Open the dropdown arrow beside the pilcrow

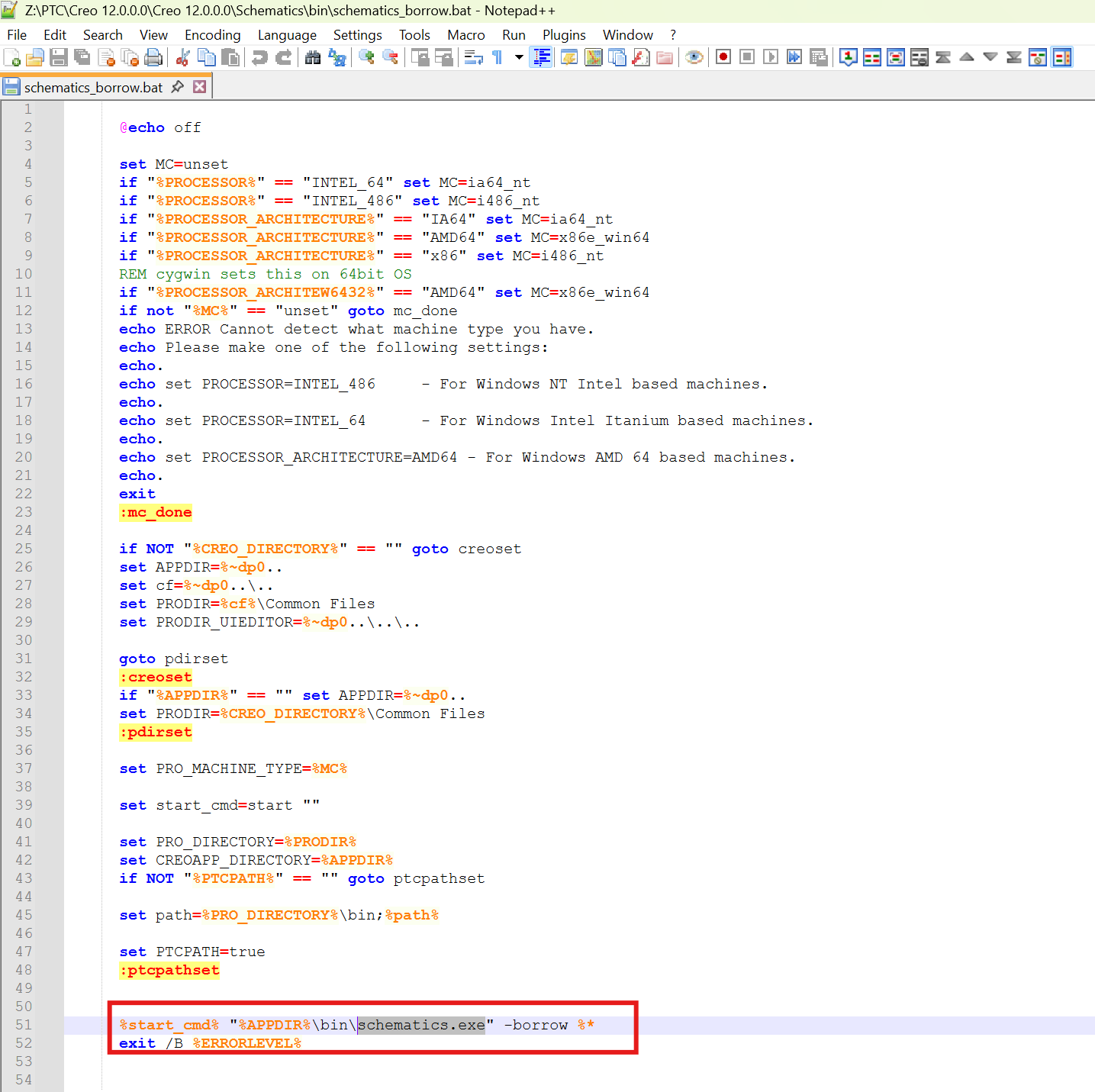tap(519, 57)
